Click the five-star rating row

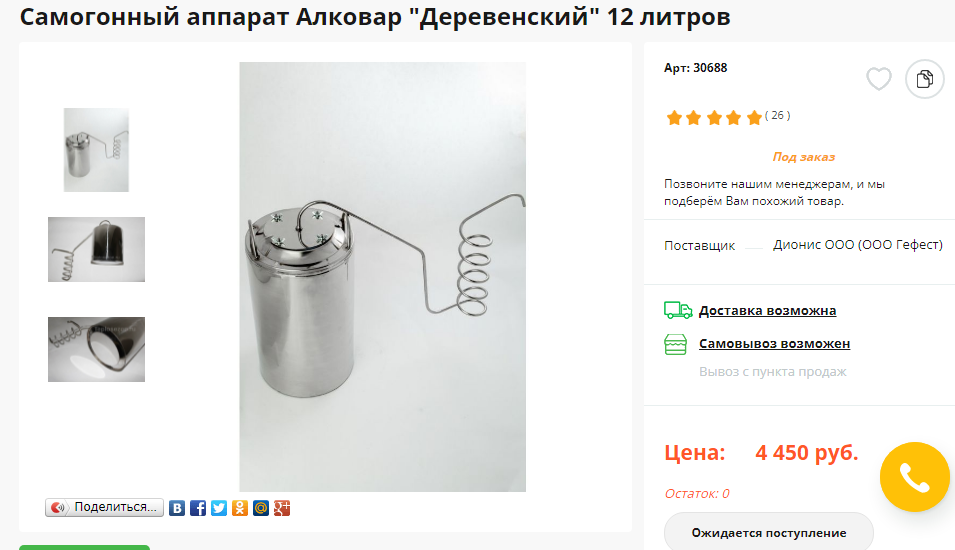714,117
